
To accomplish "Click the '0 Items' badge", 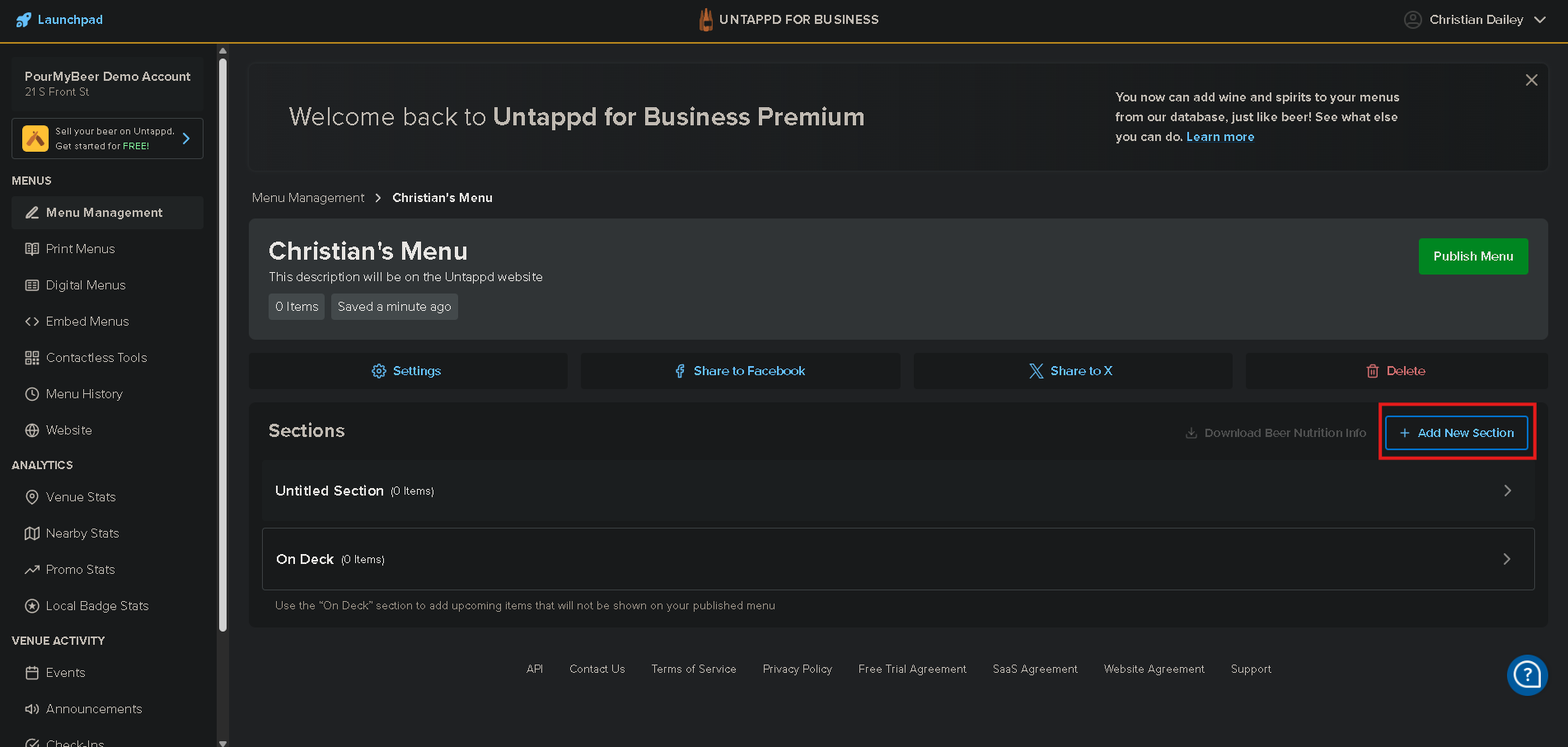I will pos(297,307).
